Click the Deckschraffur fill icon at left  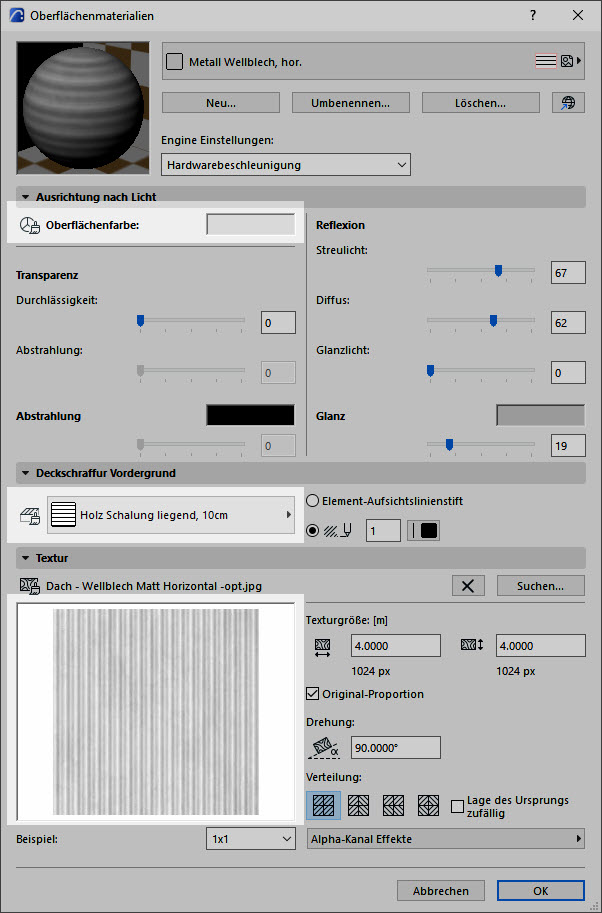click(30, 516)
